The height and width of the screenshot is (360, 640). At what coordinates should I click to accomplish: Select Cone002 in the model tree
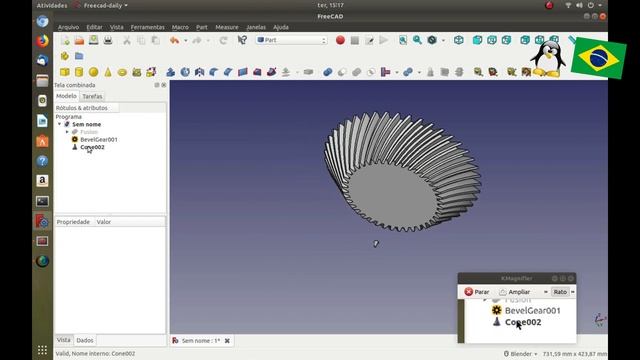(92, 147)
